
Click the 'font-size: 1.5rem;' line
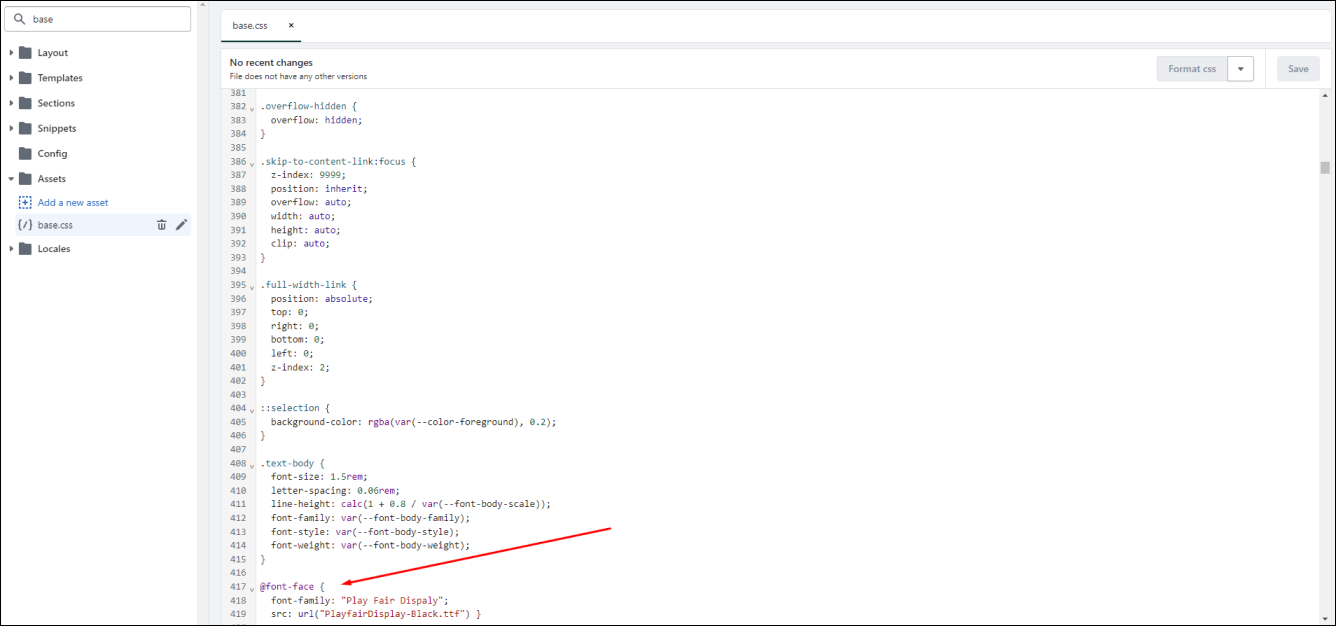pos(319,477)
